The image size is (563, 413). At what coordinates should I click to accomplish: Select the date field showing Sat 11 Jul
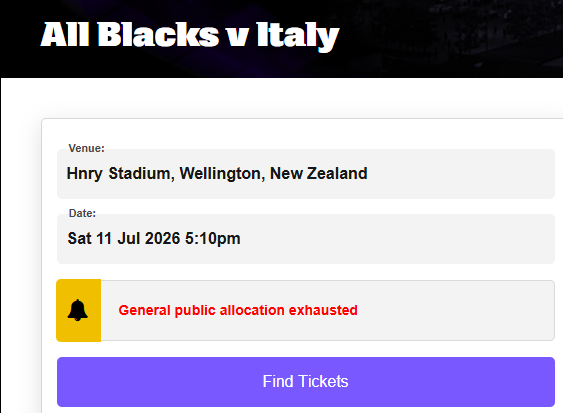[x=306, y=239]
